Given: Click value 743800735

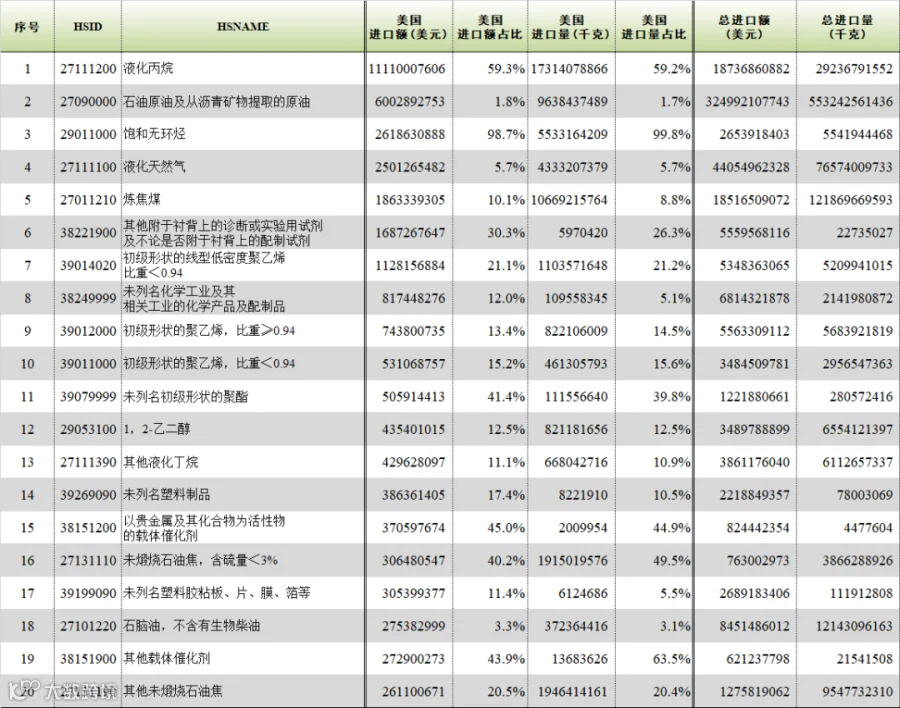Looking at the screenshot, I should pyautogui.click(x=413, y=331).
